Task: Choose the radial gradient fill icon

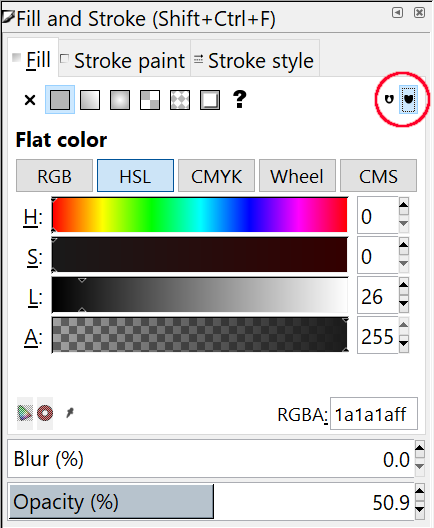Action: pyautogui.click(x=120, y=100)
